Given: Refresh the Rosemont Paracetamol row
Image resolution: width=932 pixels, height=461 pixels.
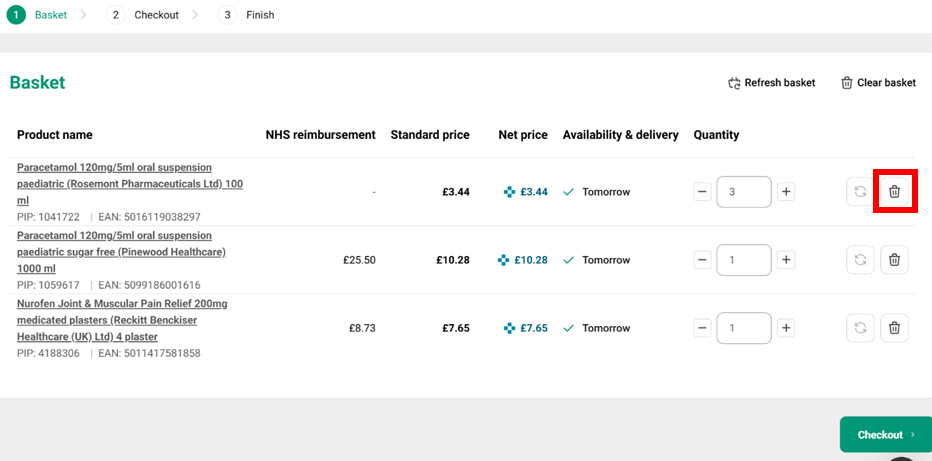Looking at the screenshot, I should pos(859,191).
